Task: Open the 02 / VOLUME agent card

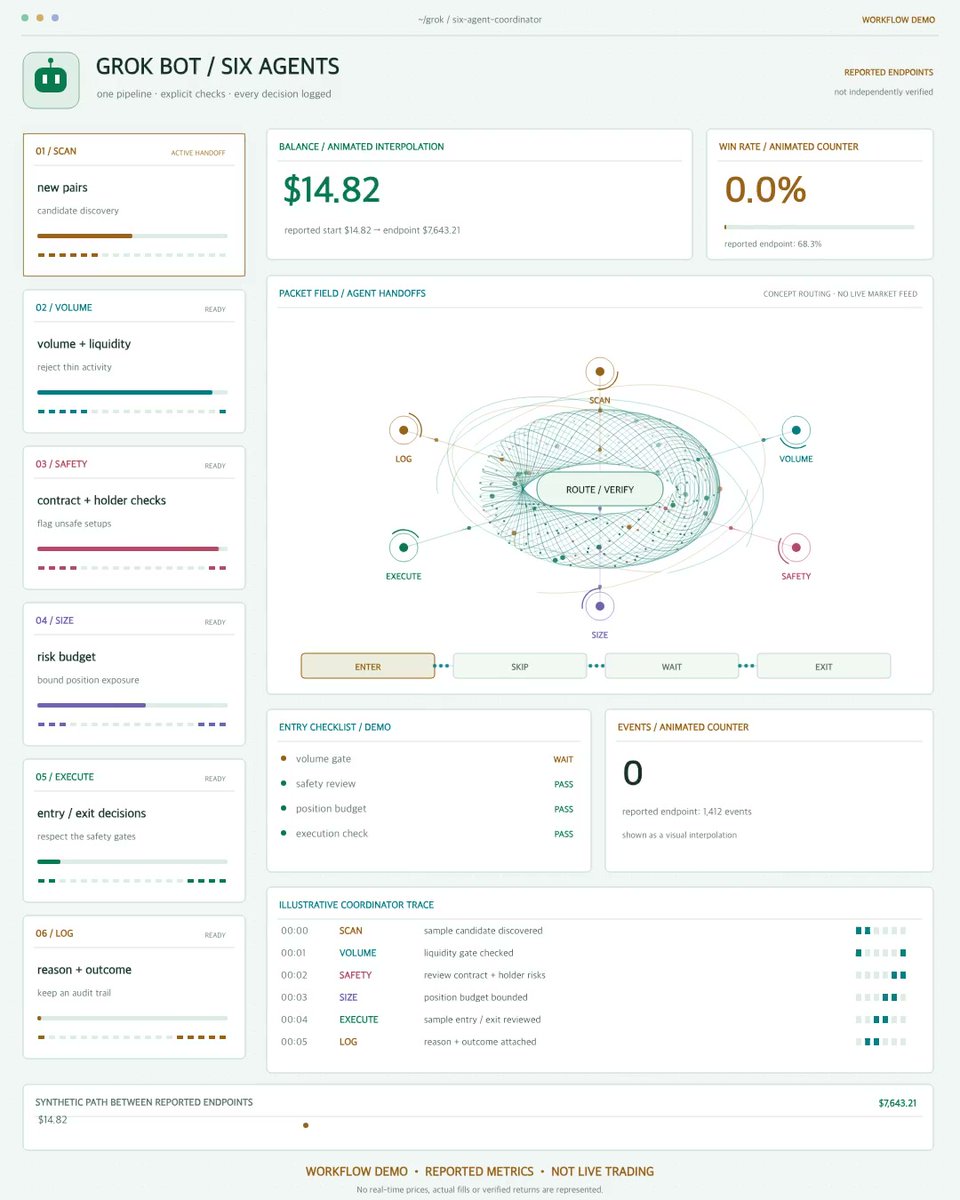Action: [134, 361]
